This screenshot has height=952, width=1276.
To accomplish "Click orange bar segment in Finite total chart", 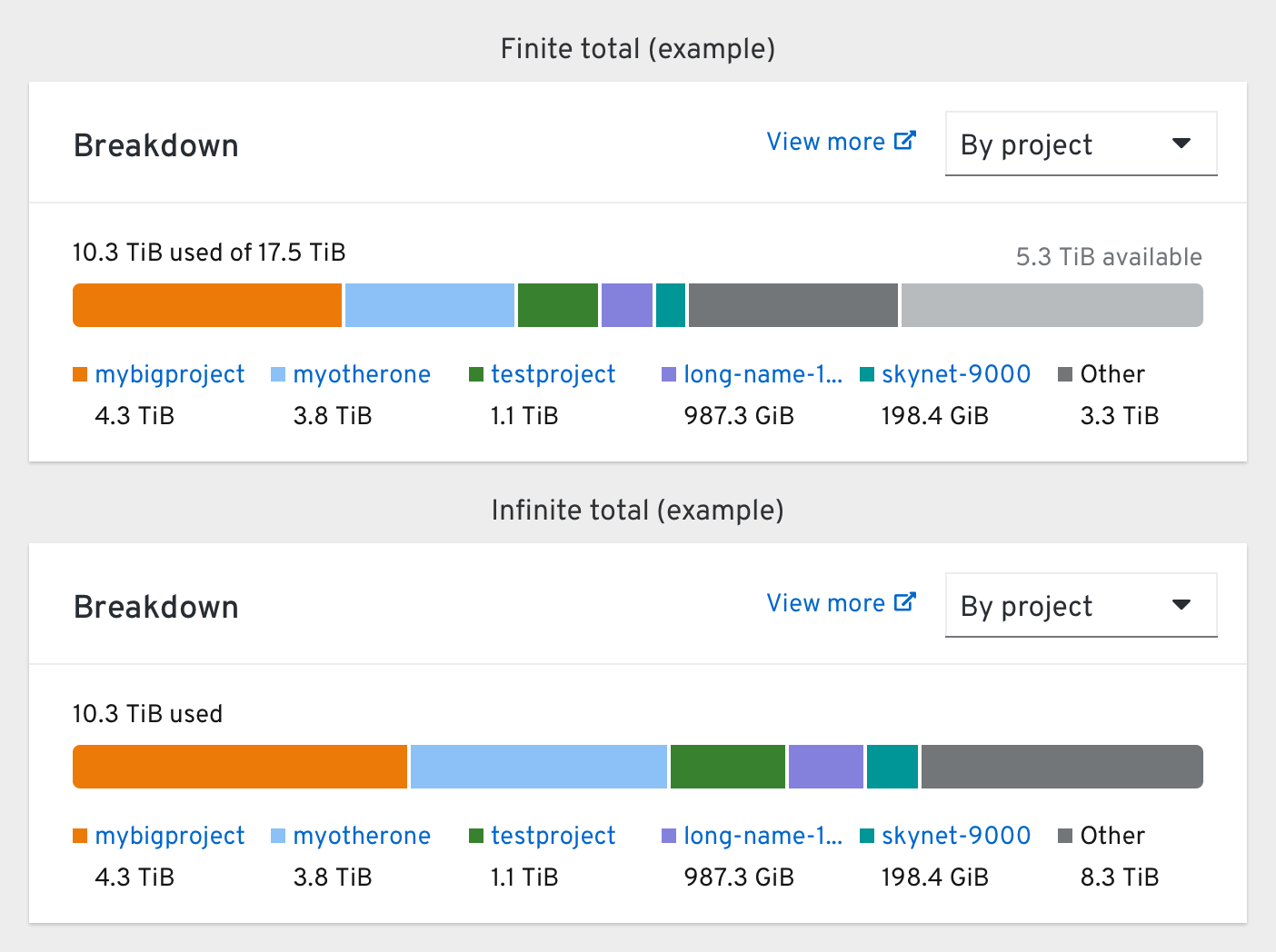I will (207, 305).
